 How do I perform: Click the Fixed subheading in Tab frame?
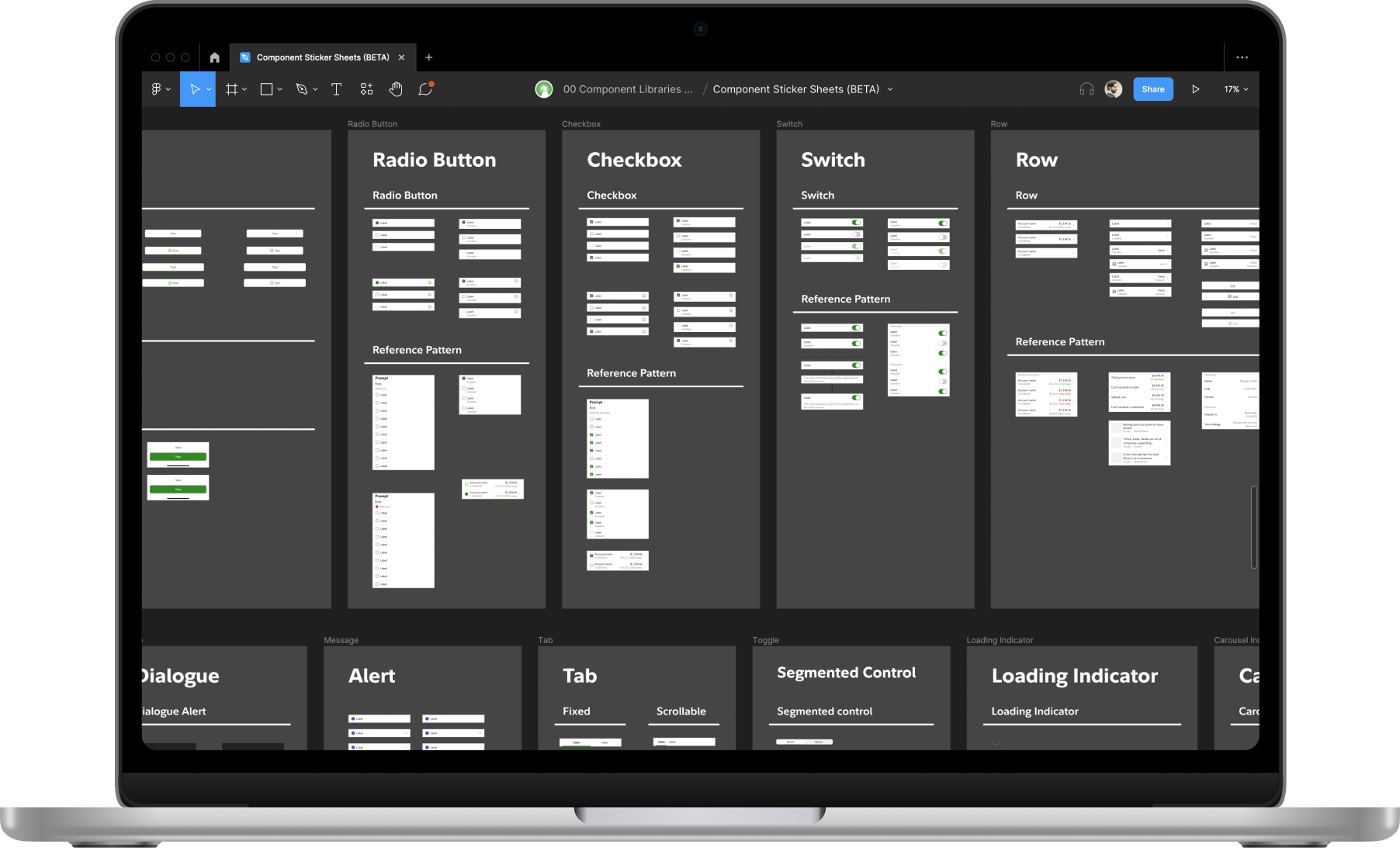pyautogui.click(x=577, y=711)
